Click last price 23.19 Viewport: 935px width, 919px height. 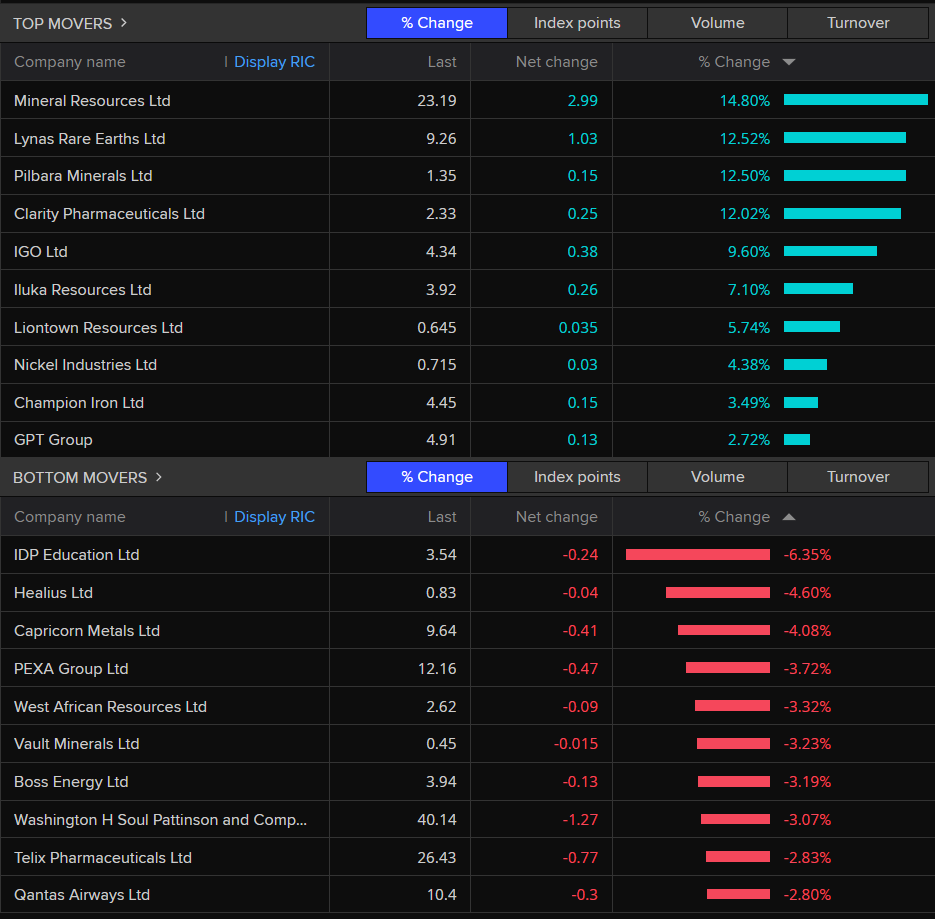coord(436,100)
